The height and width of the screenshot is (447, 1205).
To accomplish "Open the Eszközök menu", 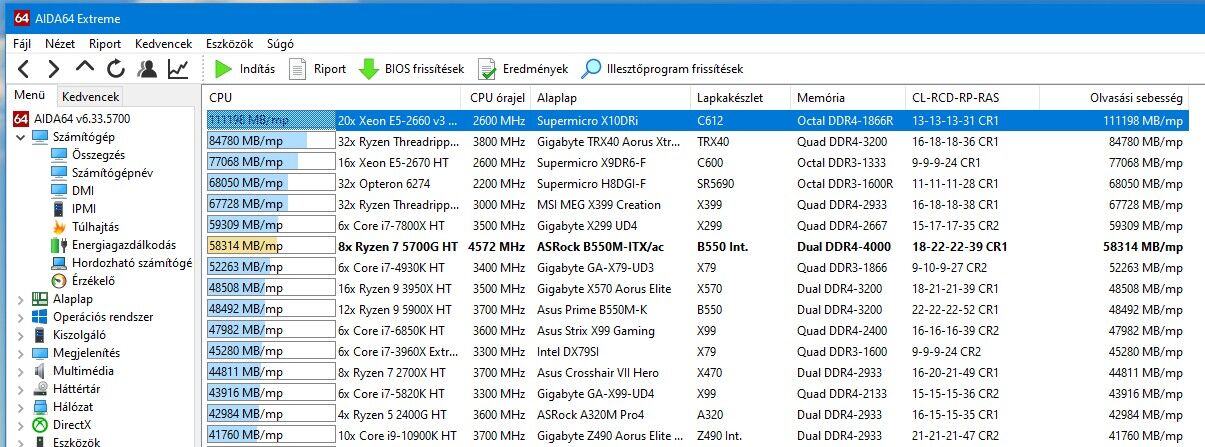I will (229, 44).
